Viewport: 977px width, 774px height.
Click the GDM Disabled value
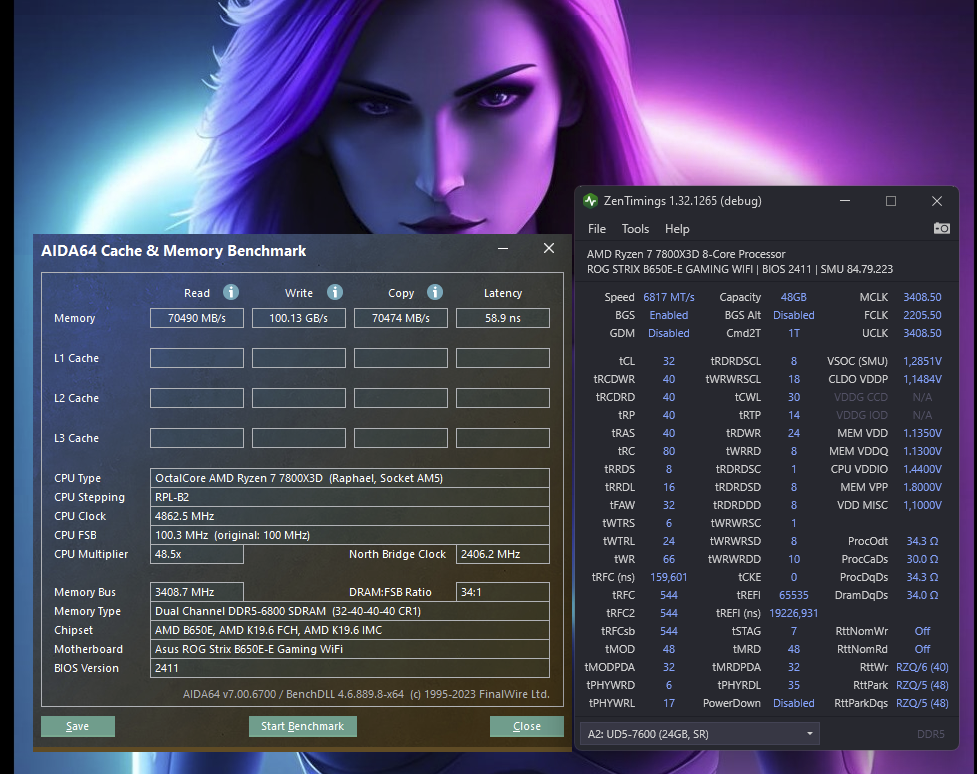click(x=669, y=333)
